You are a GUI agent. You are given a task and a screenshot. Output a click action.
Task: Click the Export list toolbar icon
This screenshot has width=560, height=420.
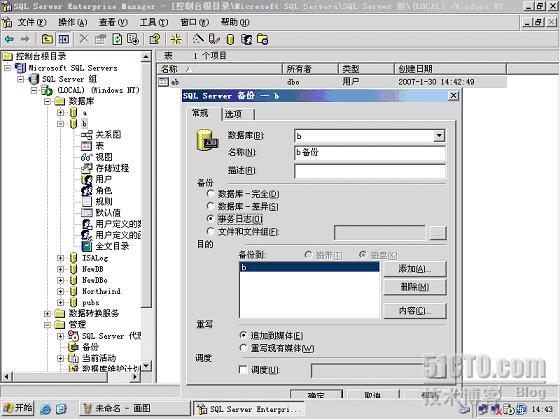click(133, 39)
